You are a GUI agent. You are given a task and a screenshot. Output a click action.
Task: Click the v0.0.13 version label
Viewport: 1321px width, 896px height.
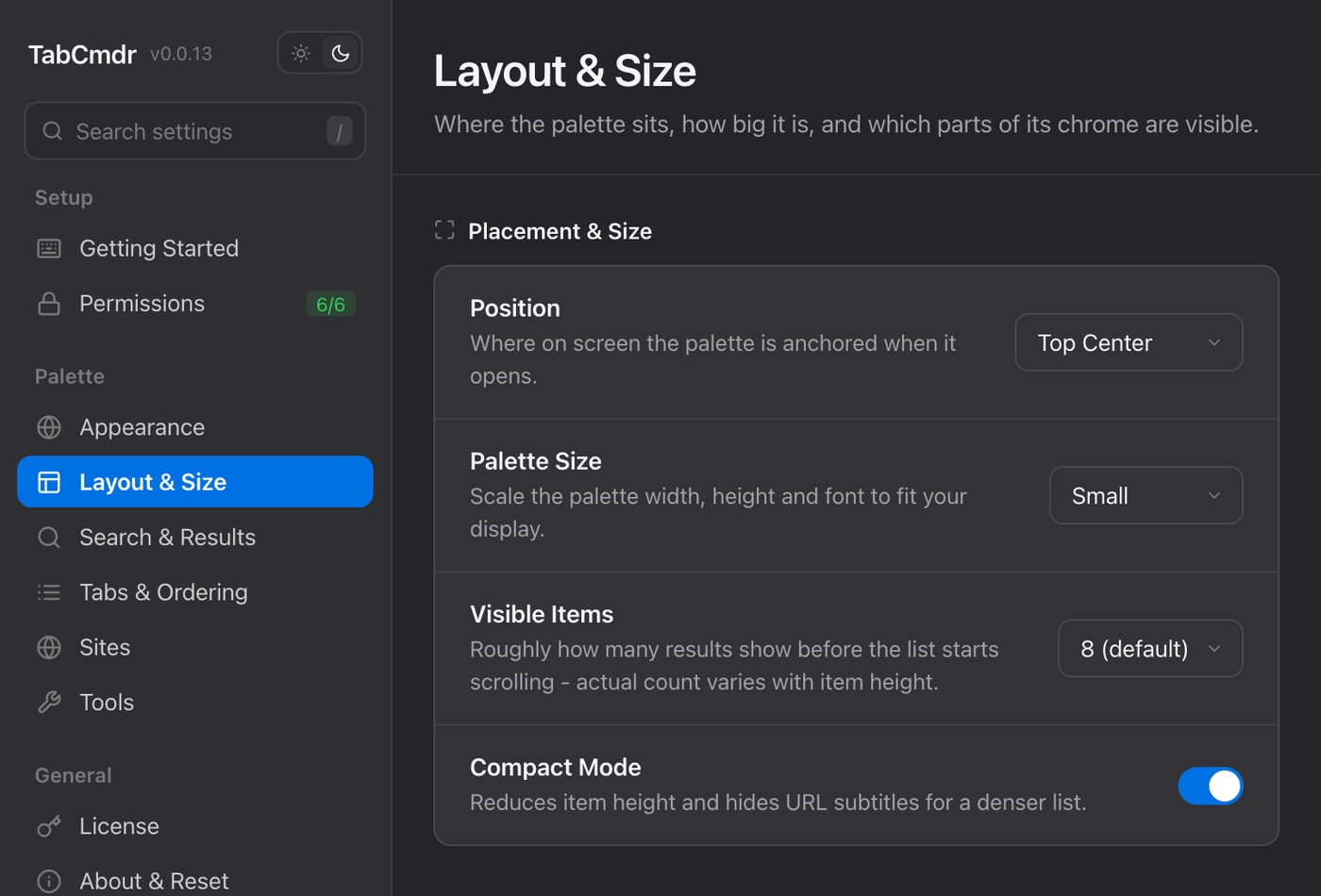point(181,54)
